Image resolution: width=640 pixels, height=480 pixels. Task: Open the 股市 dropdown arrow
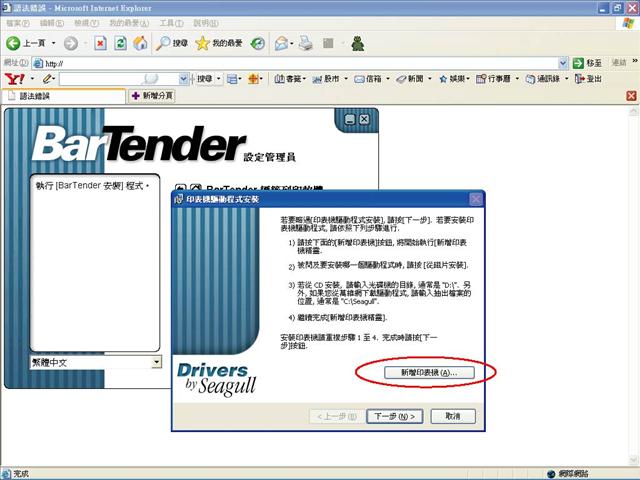click(346, 79)
